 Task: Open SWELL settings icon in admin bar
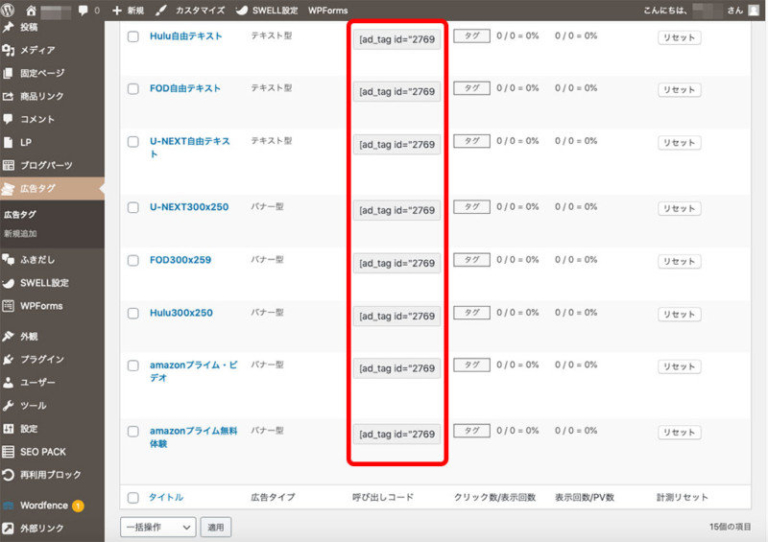pyautogui.click(x=241, y=10)
